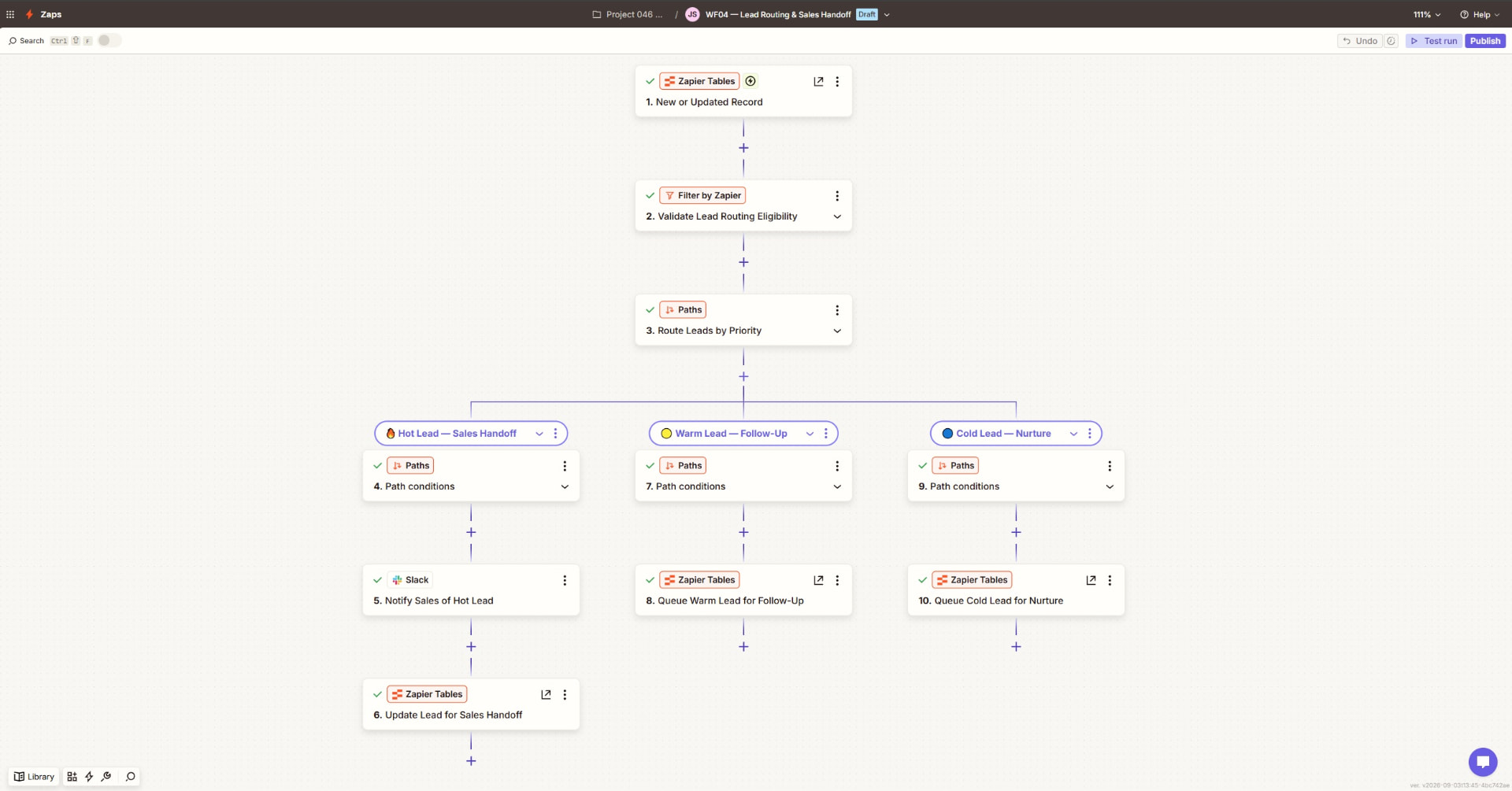Open step 9 options menu
This screenshot has width=1512, height=791.
[x=1110, y=466]
